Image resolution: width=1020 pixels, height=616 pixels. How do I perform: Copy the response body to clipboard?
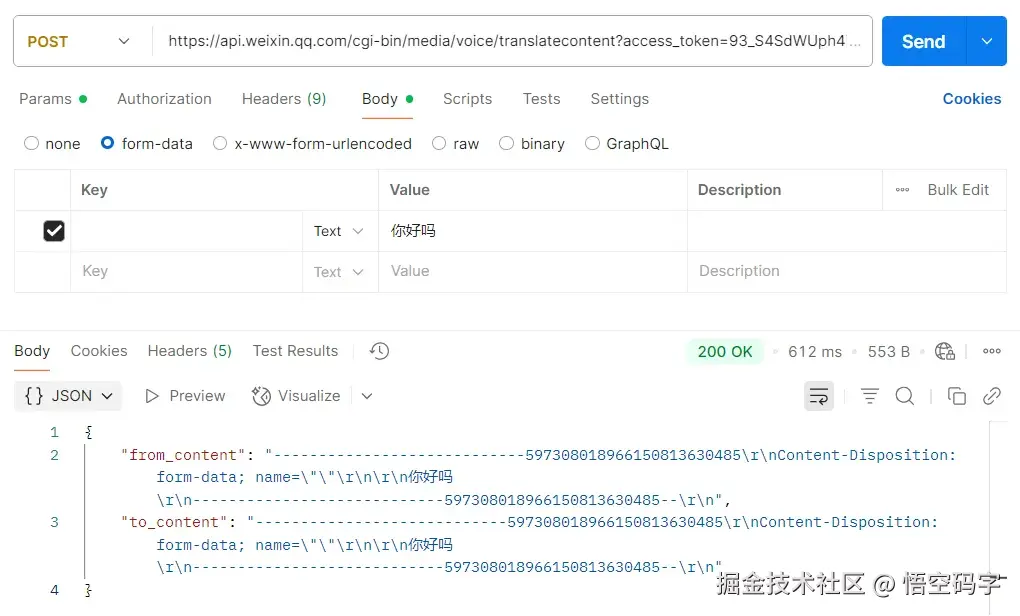(x=956, y=396)
